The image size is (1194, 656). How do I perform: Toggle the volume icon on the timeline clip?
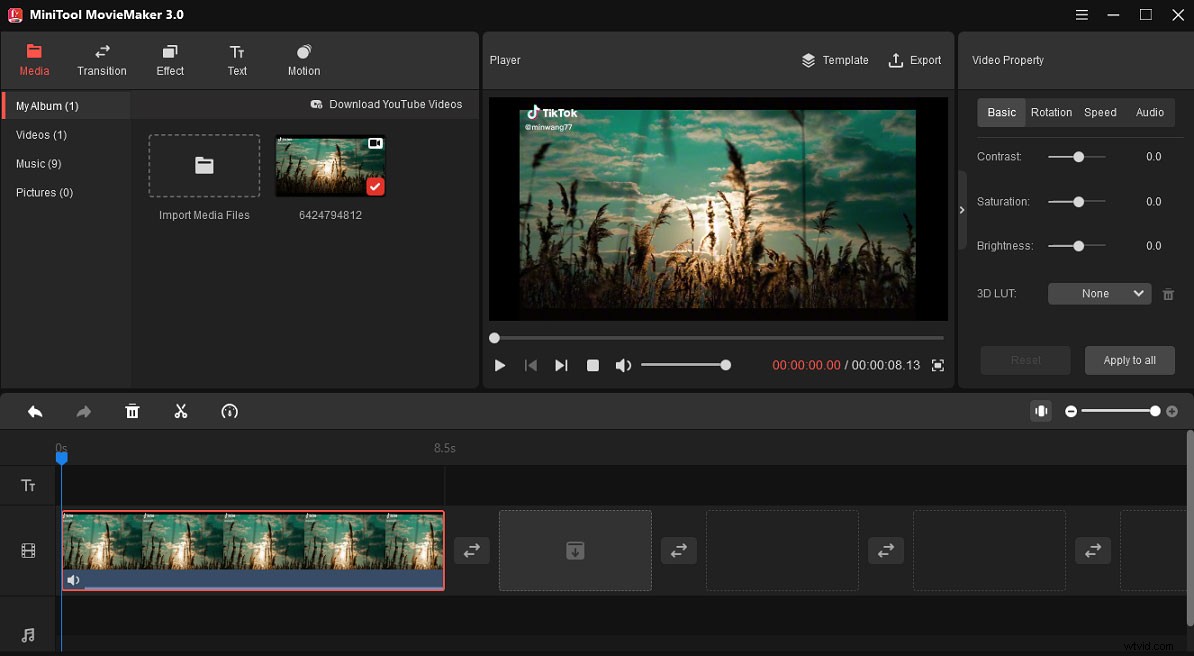(72, 579)
